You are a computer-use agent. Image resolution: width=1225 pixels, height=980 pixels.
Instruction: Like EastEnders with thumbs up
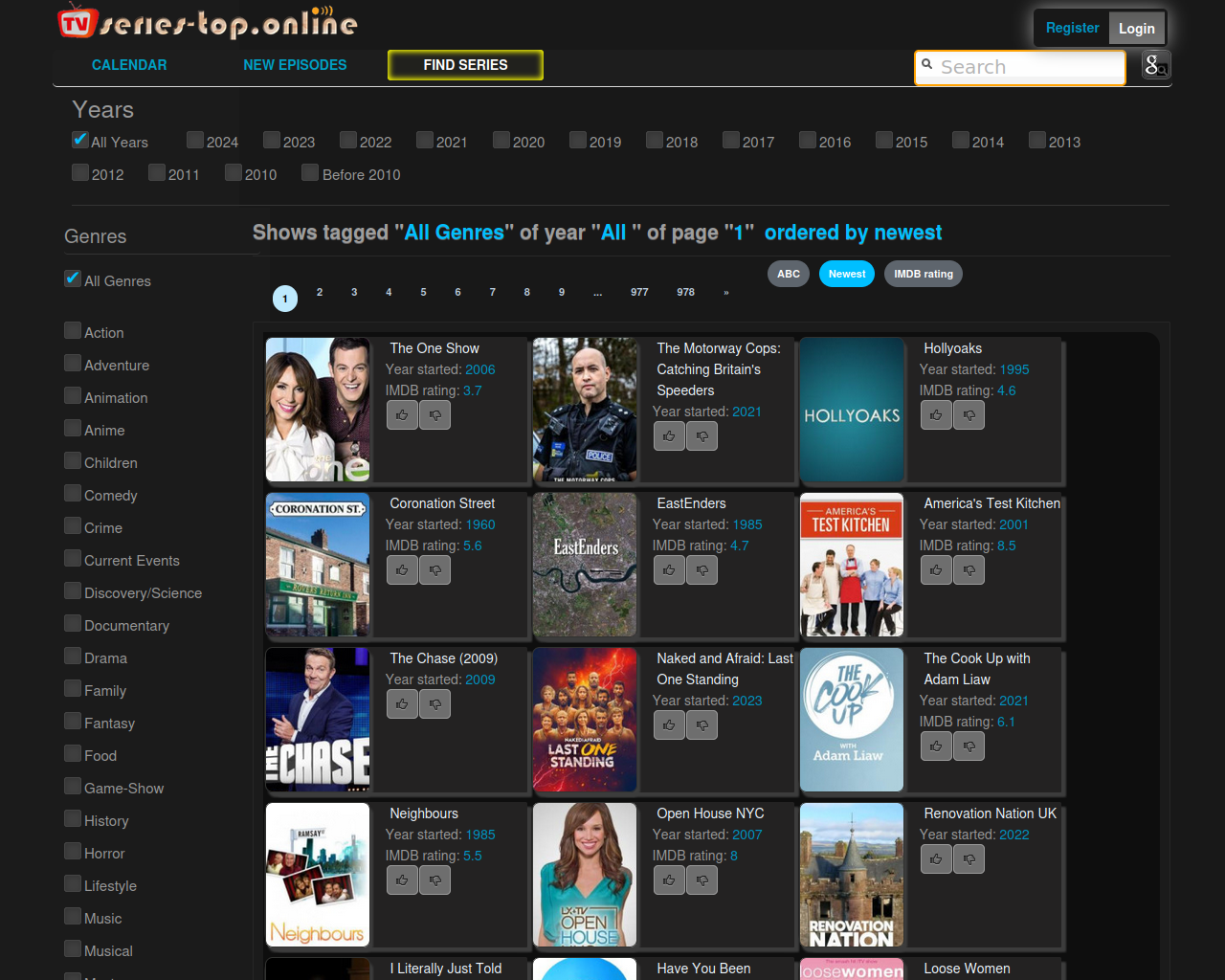[x=669, y=570]
